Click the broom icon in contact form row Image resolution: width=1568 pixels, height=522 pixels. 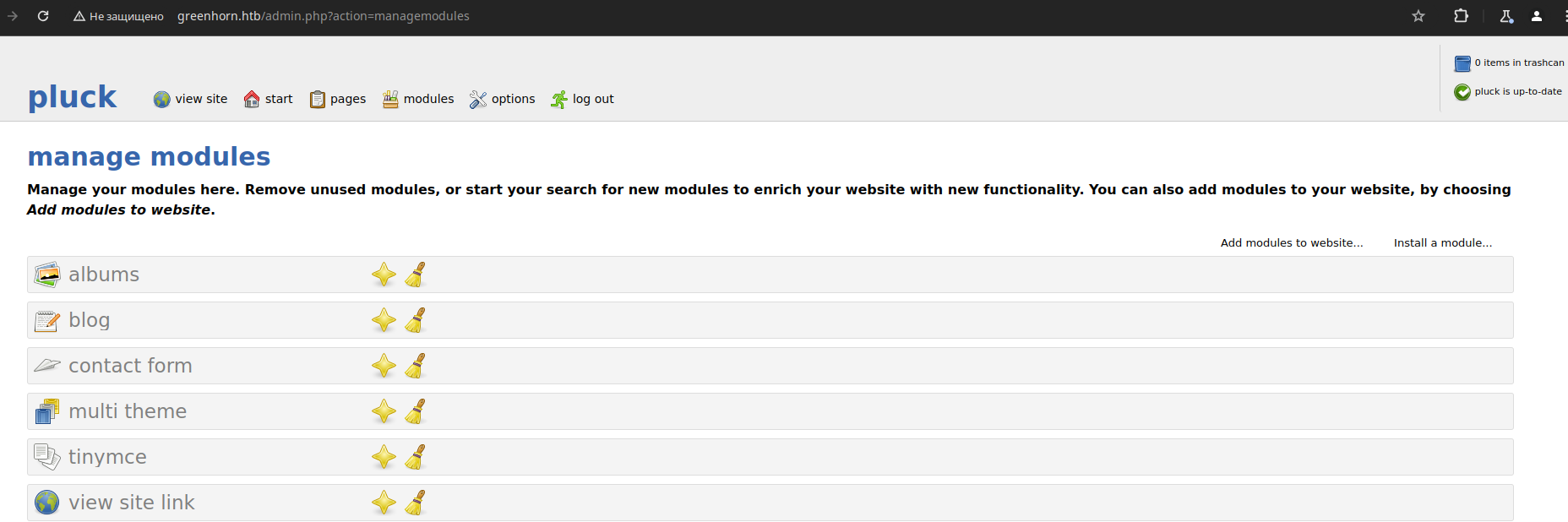click(415, 366)
